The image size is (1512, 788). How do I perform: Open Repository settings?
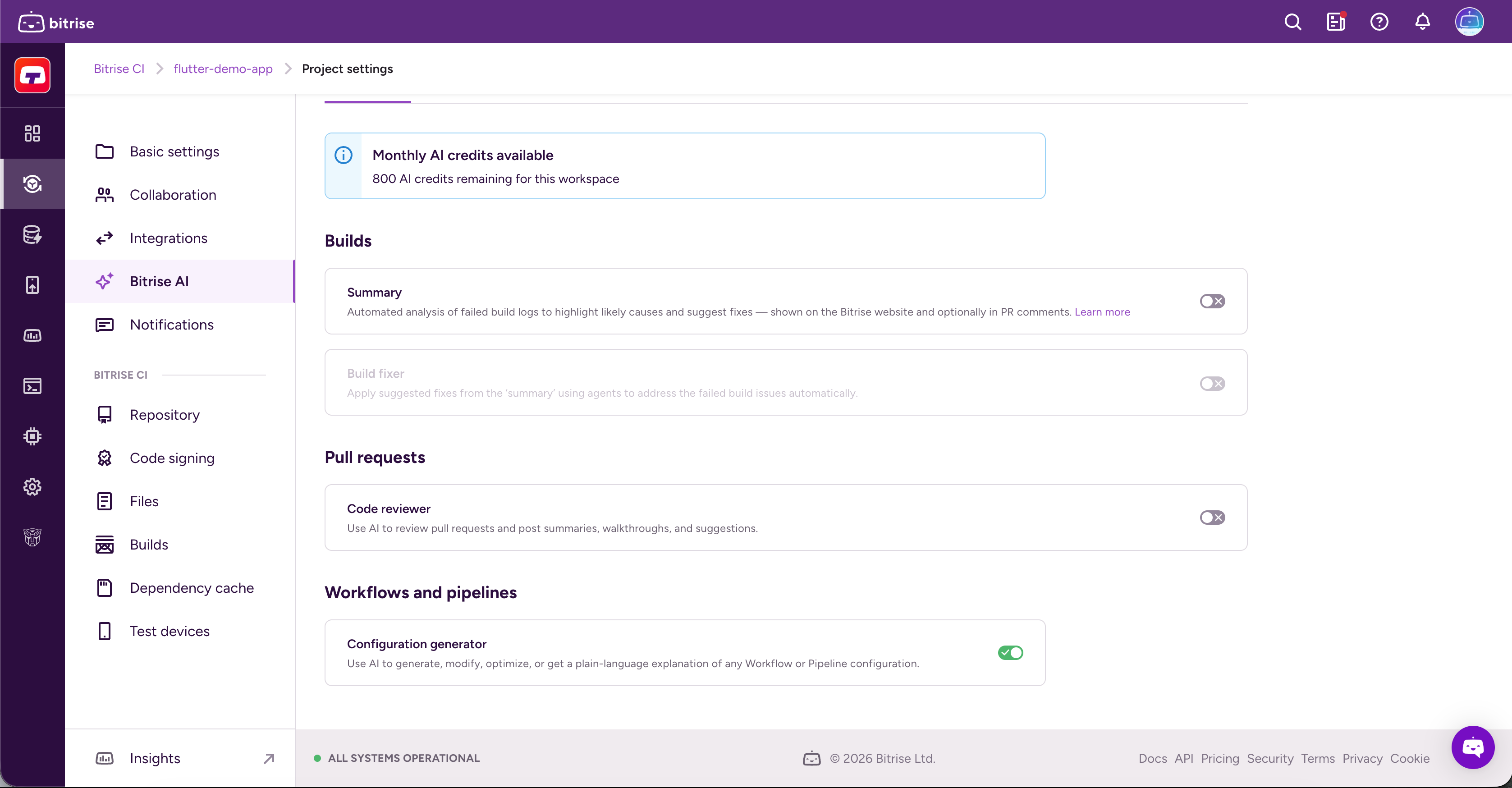pos(179,415)
